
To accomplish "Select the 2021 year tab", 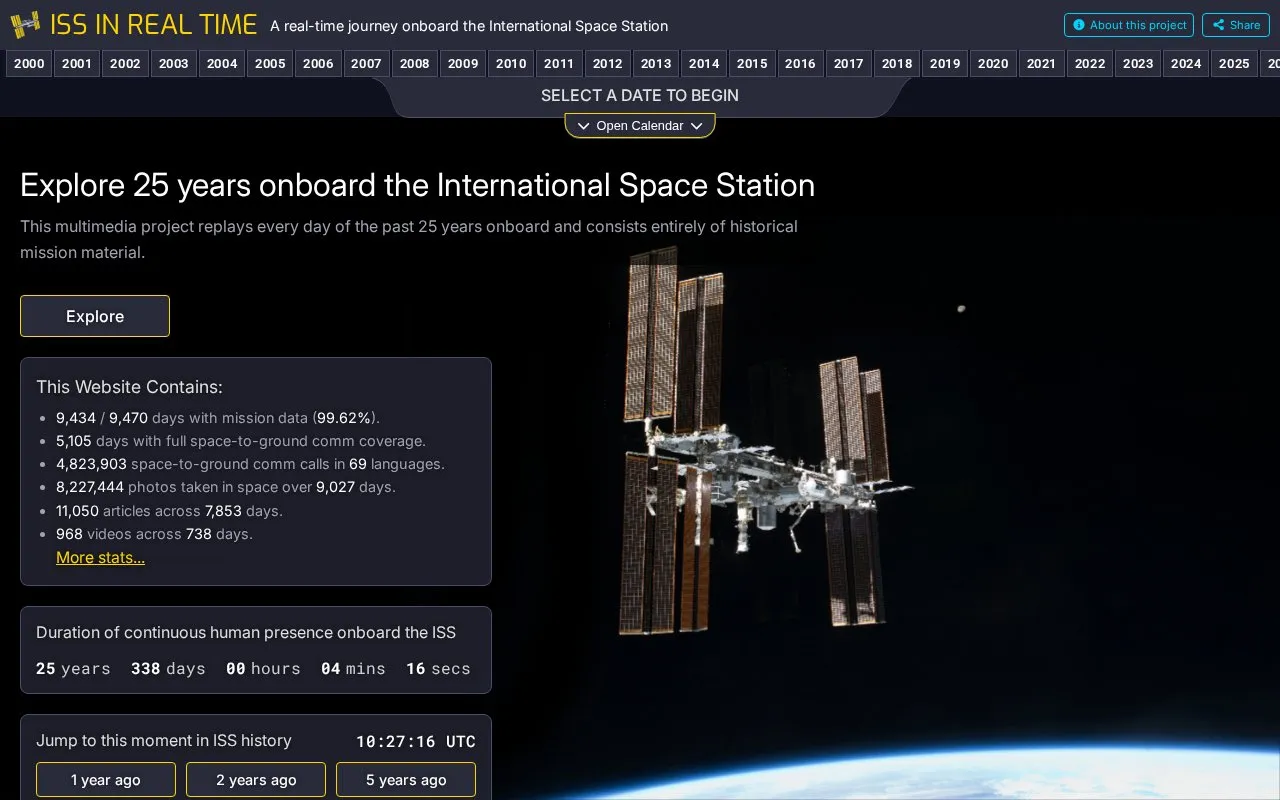I will 1041,63.
